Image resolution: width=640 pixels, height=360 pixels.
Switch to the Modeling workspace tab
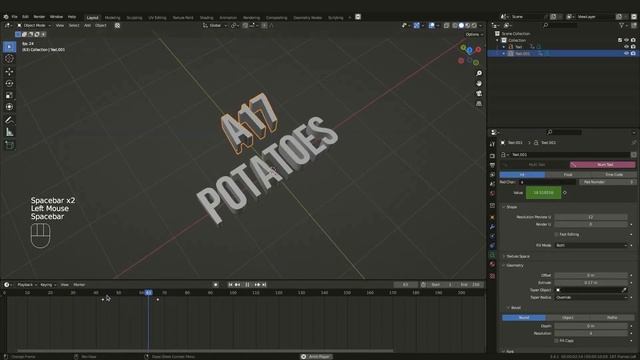point(112,18)
